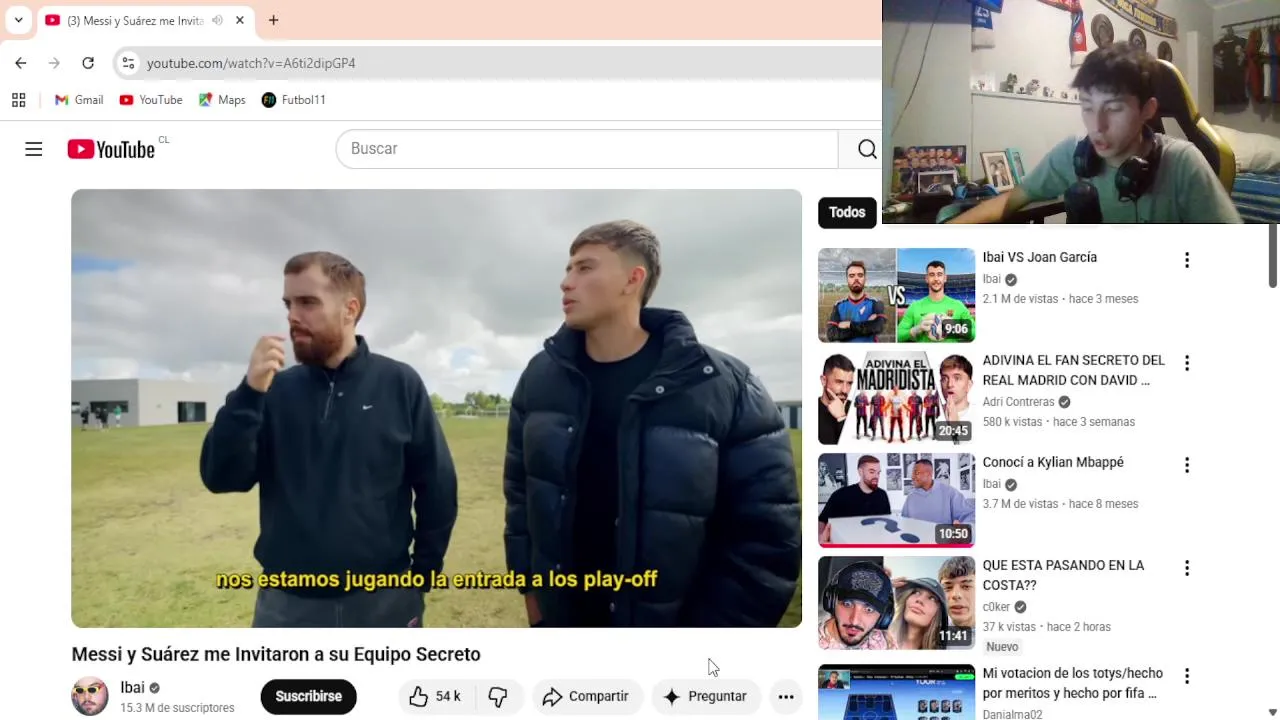The width and height of the screenshot is (1280, 720).
Task: Open Ibai channel avatar
Action: (89, 697)
